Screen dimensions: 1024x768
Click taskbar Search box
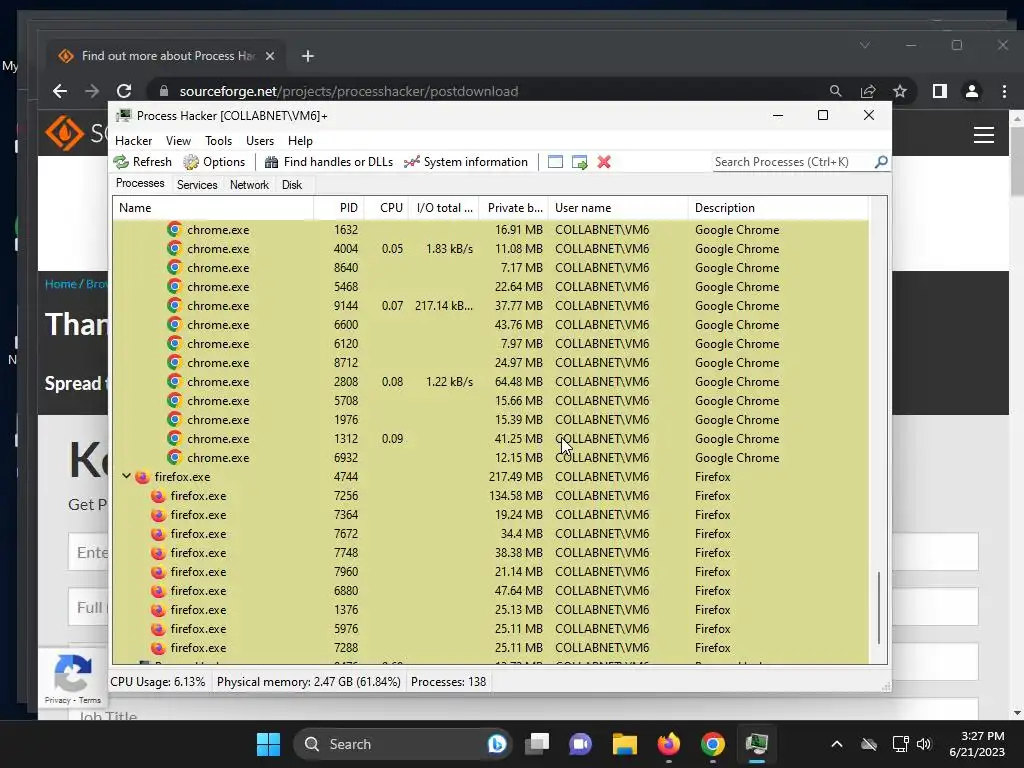tap(402, 744)
